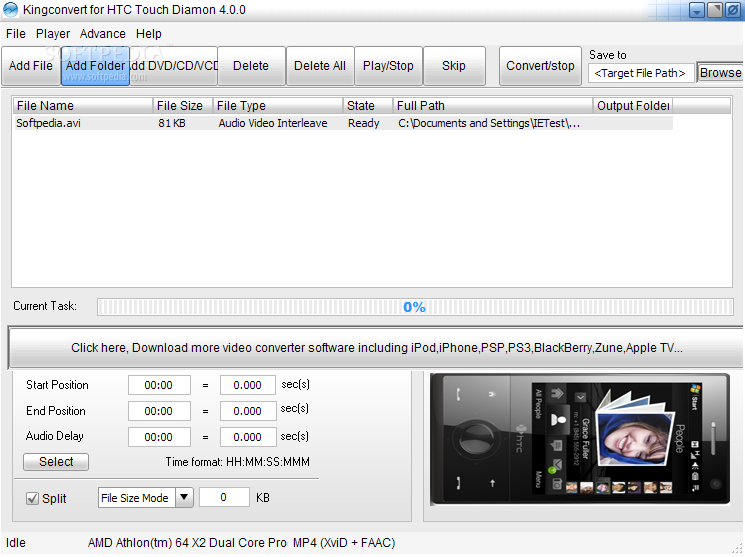Click the Audio Delay time field
Viewport: 745px width, 557px height.
tap(159, 437)
